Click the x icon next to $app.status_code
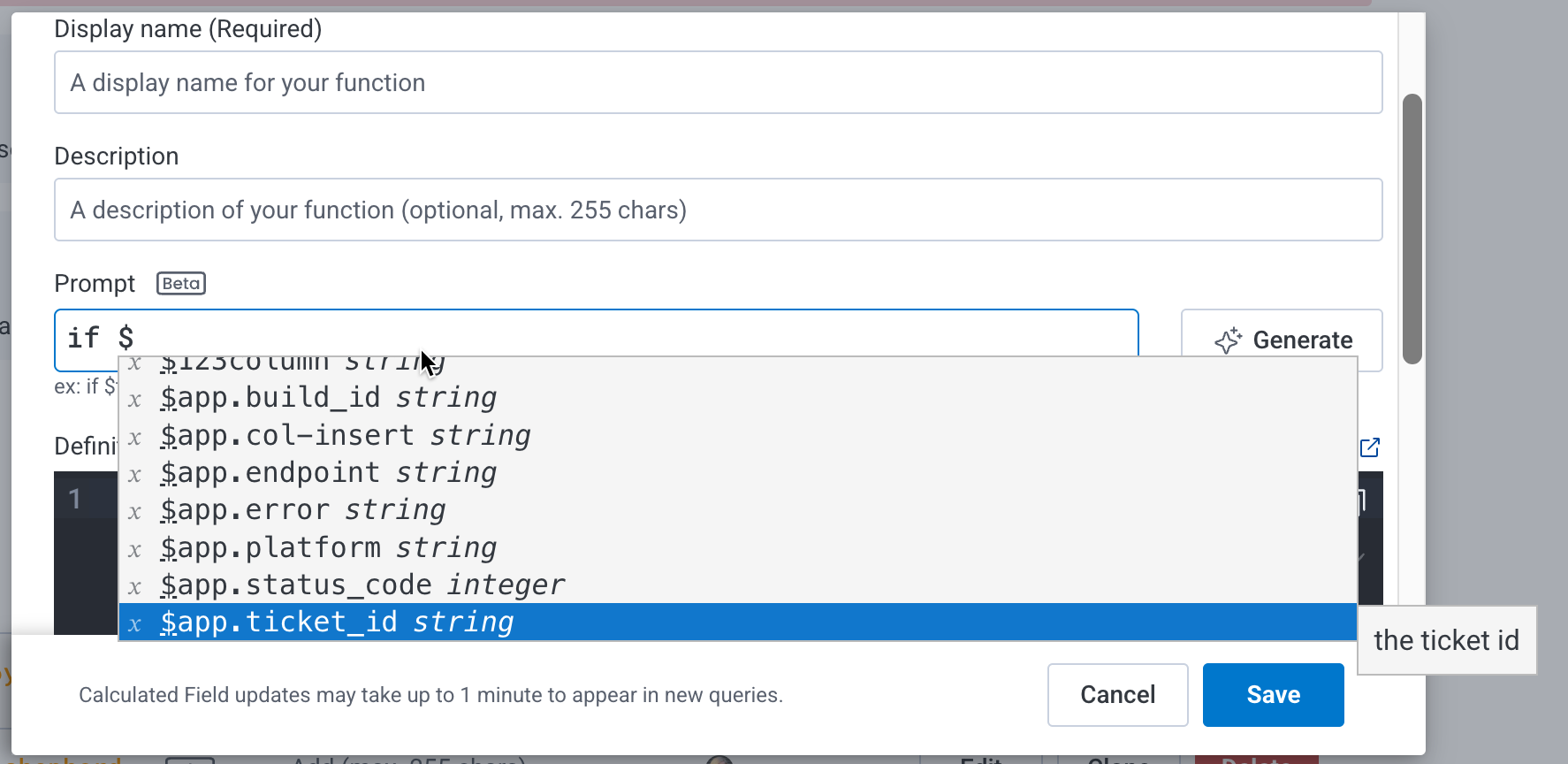 pyautogui.click(x=134, y=586)
